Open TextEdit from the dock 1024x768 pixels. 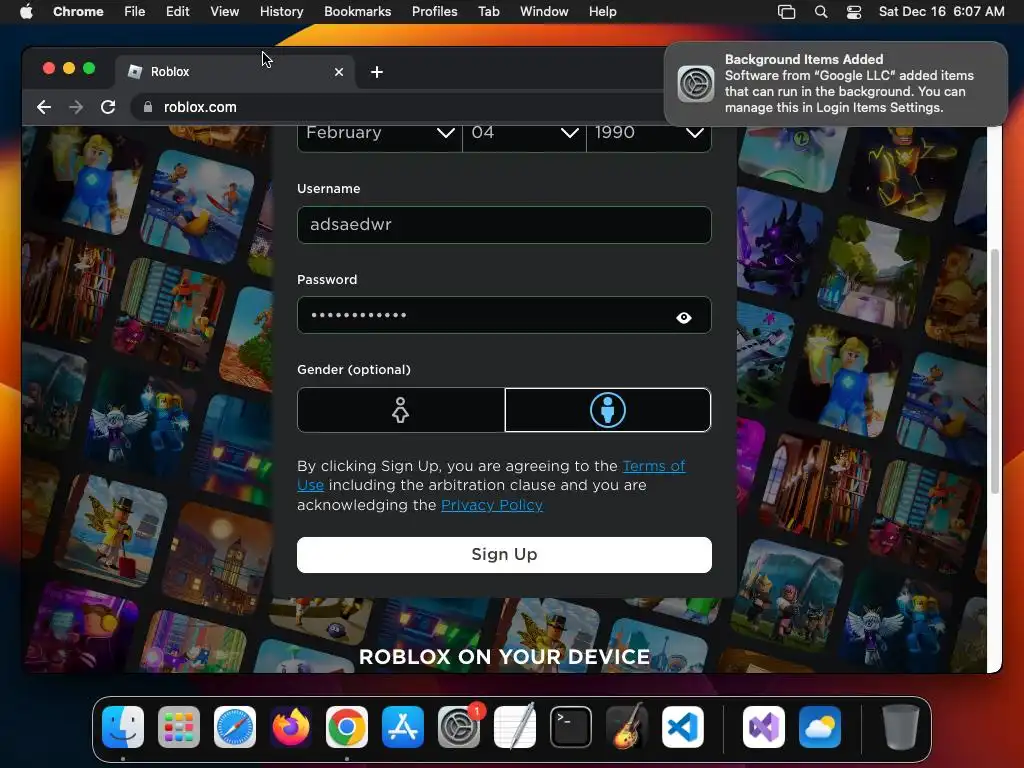coord(515,727)
